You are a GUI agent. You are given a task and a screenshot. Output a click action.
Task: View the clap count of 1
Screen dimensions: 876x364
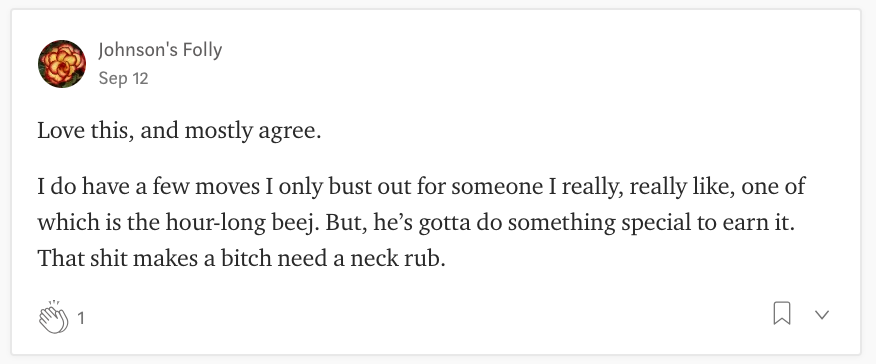pos(81,318)
